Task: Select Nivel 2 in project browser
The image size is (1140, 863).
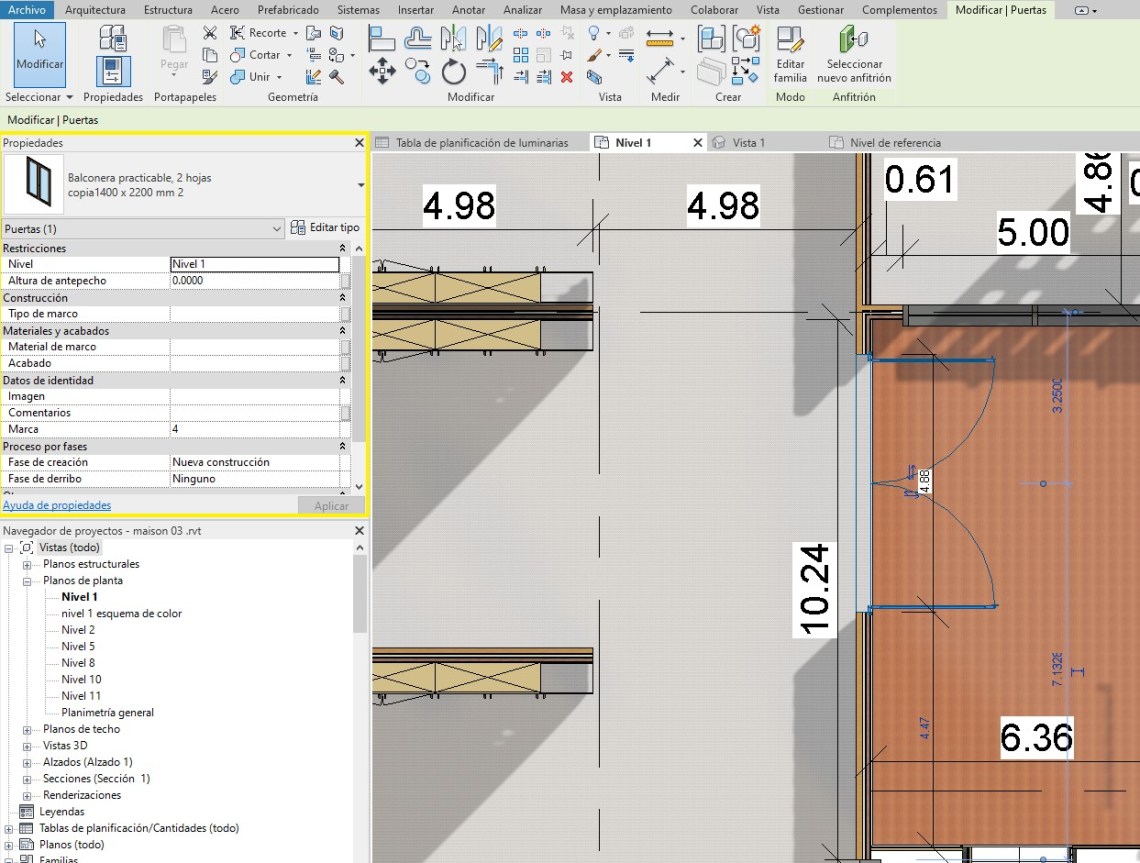Action: pos(78,630)
